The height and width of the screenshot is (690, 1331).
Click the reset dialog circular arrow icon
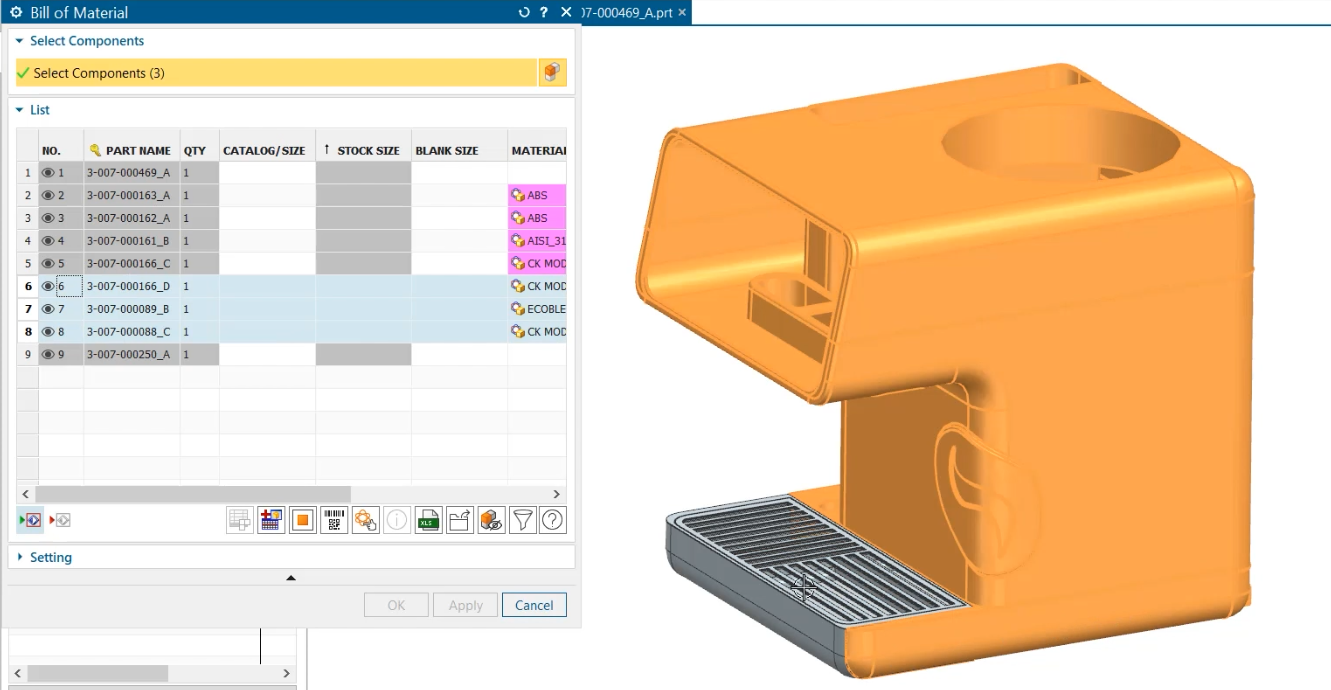524,13
